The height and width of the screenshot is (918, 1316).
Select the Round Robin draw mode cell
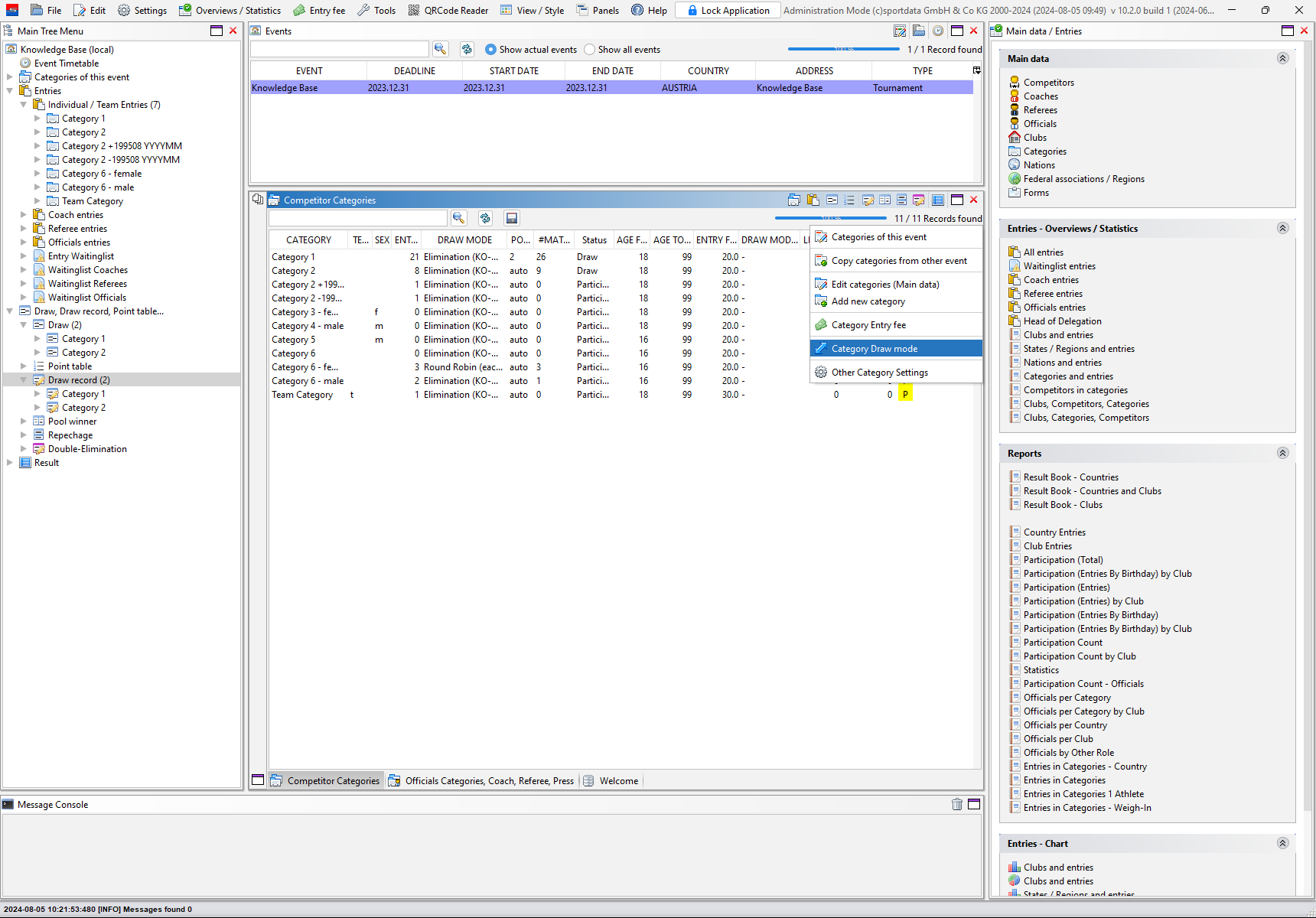coord(463,367)
